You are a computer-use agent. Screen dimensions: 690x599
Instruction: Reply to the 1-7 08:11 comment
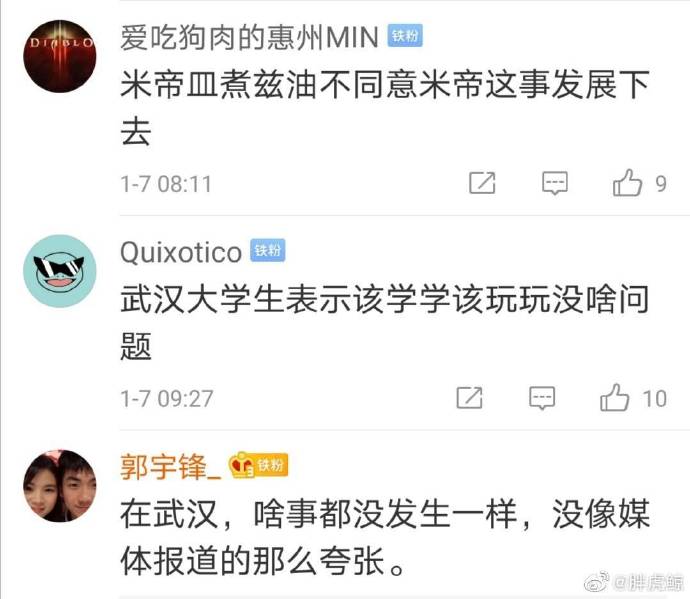554,183
